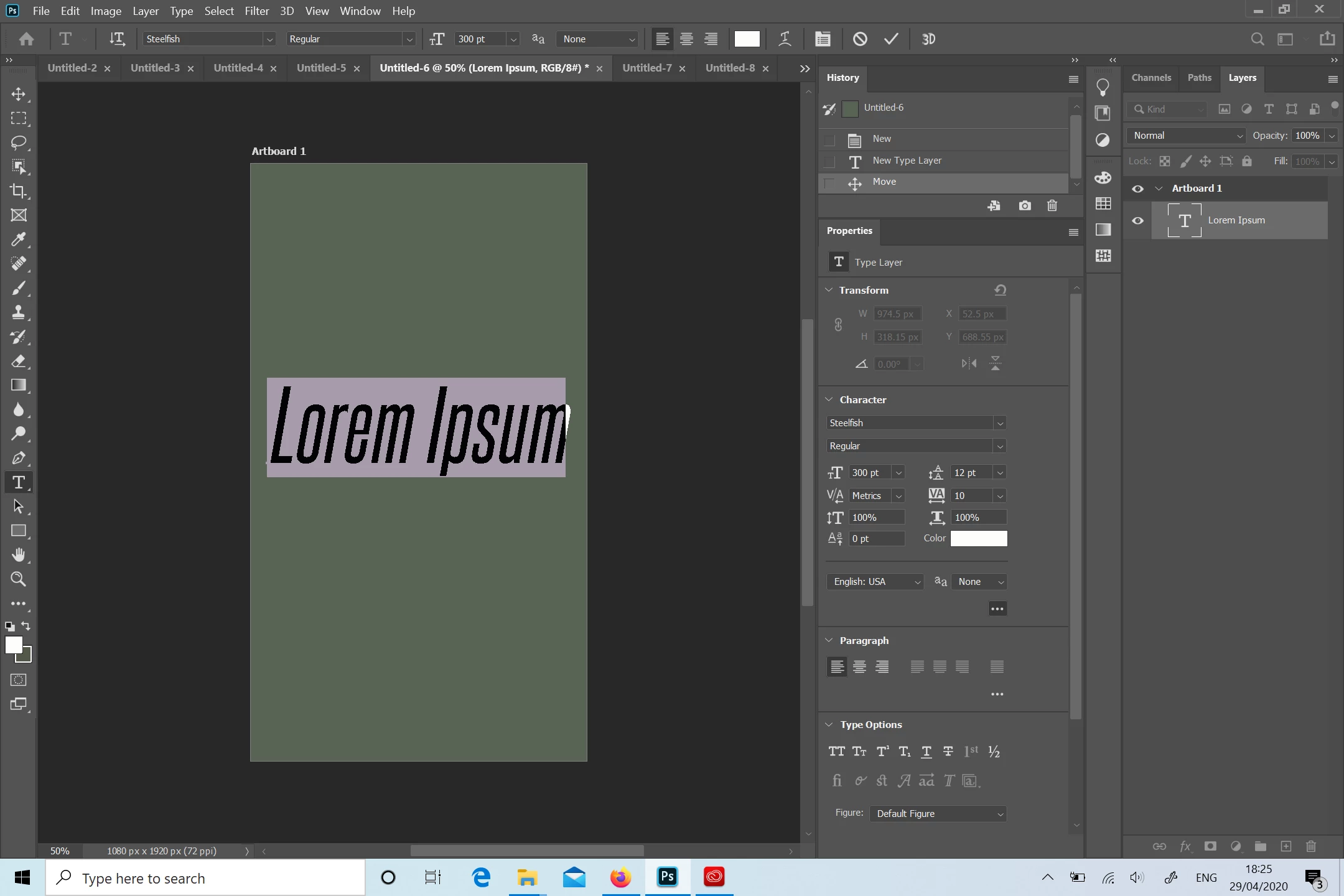The width and height of the screenshot is (1344, 896).
Task: Click the Character Color swatch
Action: [978, 539]
